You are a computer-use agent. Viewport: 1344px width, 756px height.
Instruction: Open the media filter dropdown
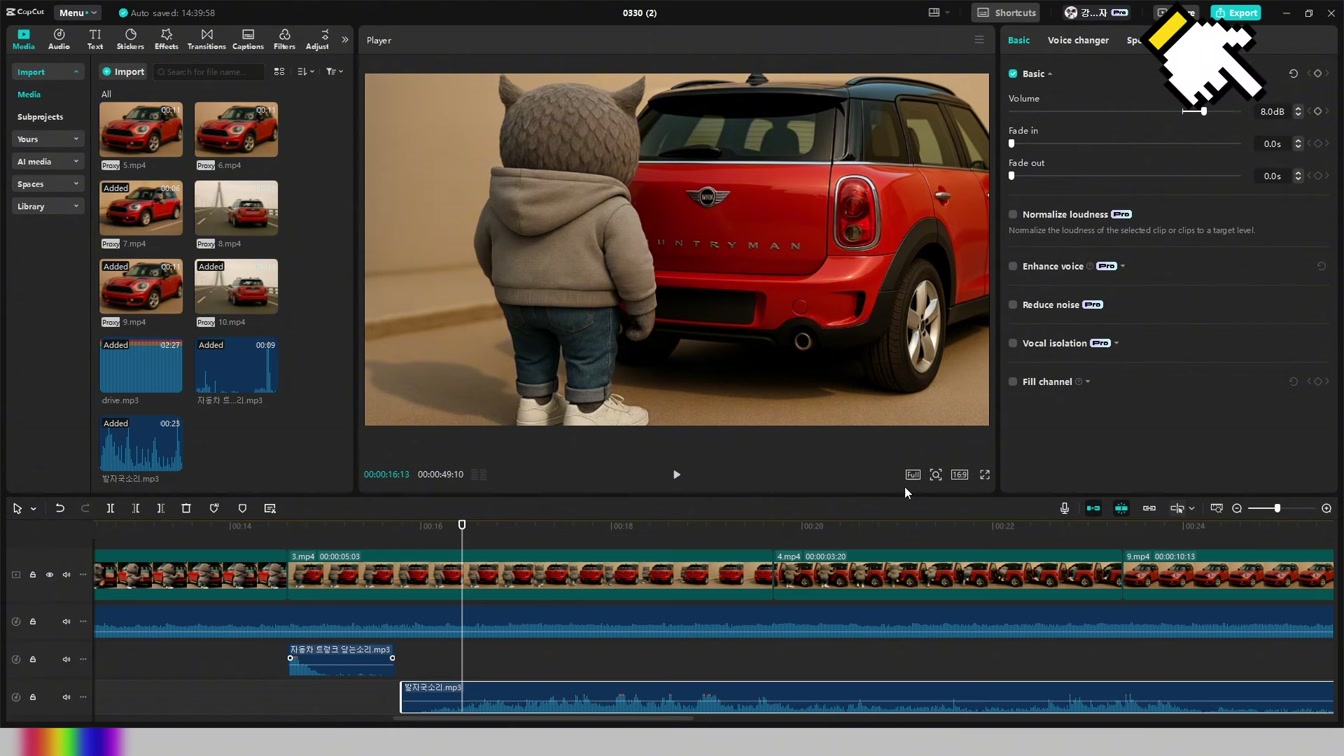point(334,72)
